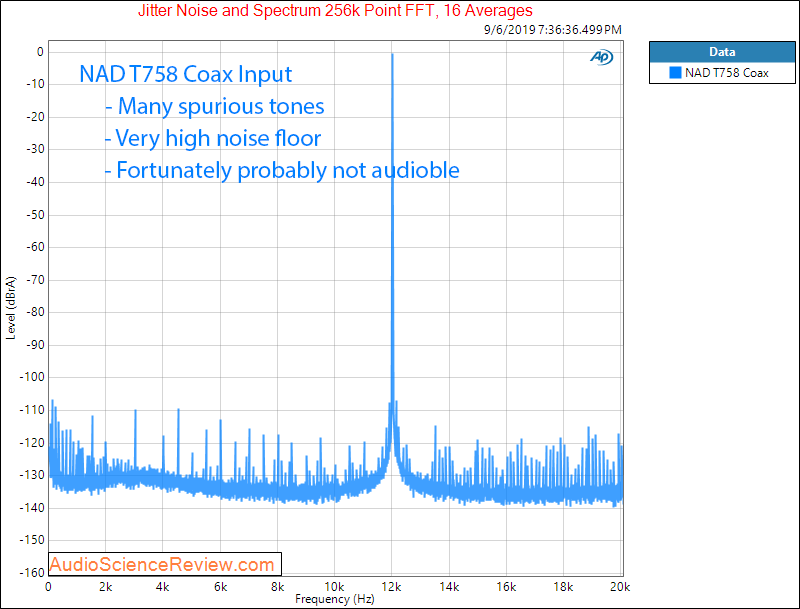Click the timestamp 9/6/2019 7:36:36.499 PM
The image size is (800, 609).
553,30
